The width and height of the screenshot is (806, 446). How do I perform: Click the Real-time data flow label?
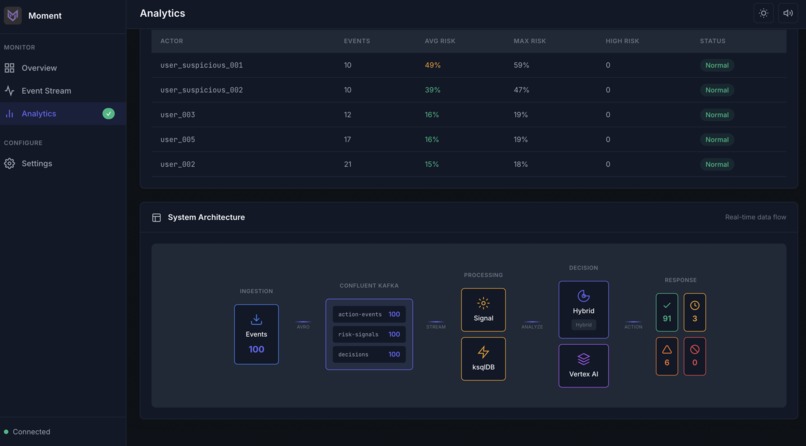755,217
